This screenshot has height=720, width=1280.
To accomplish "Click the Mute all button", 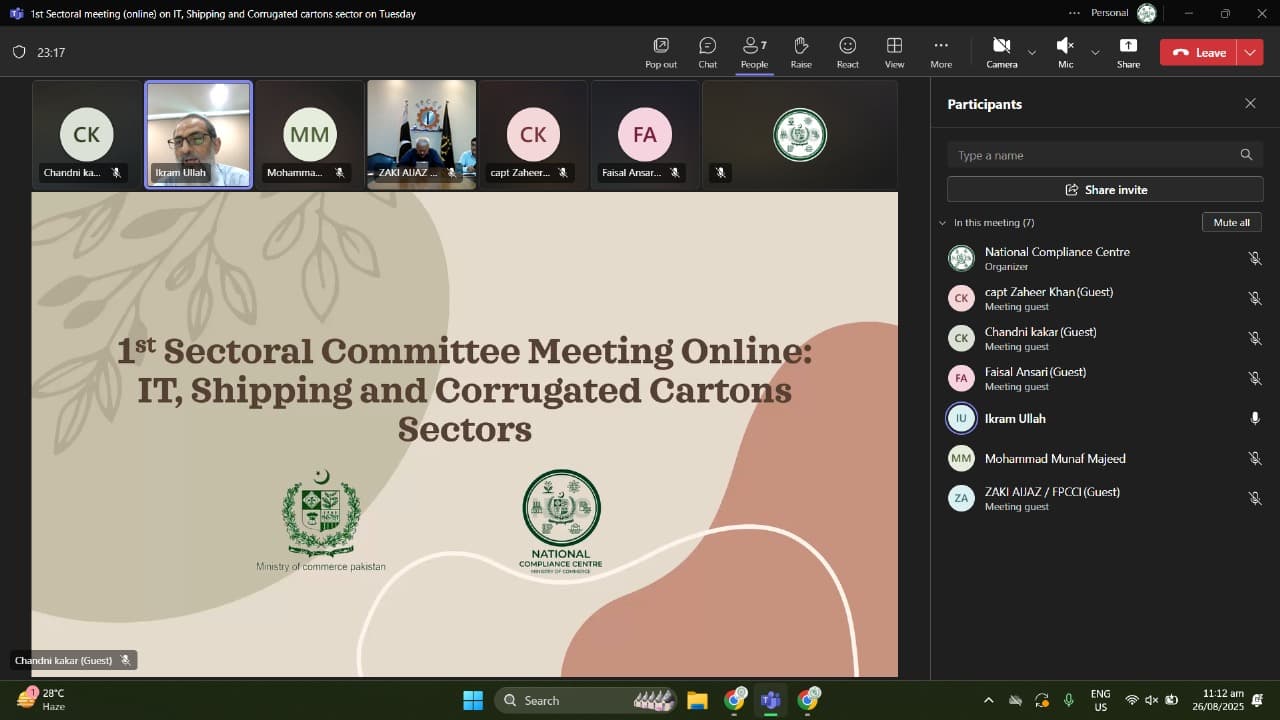I will tap(1231, 222).
